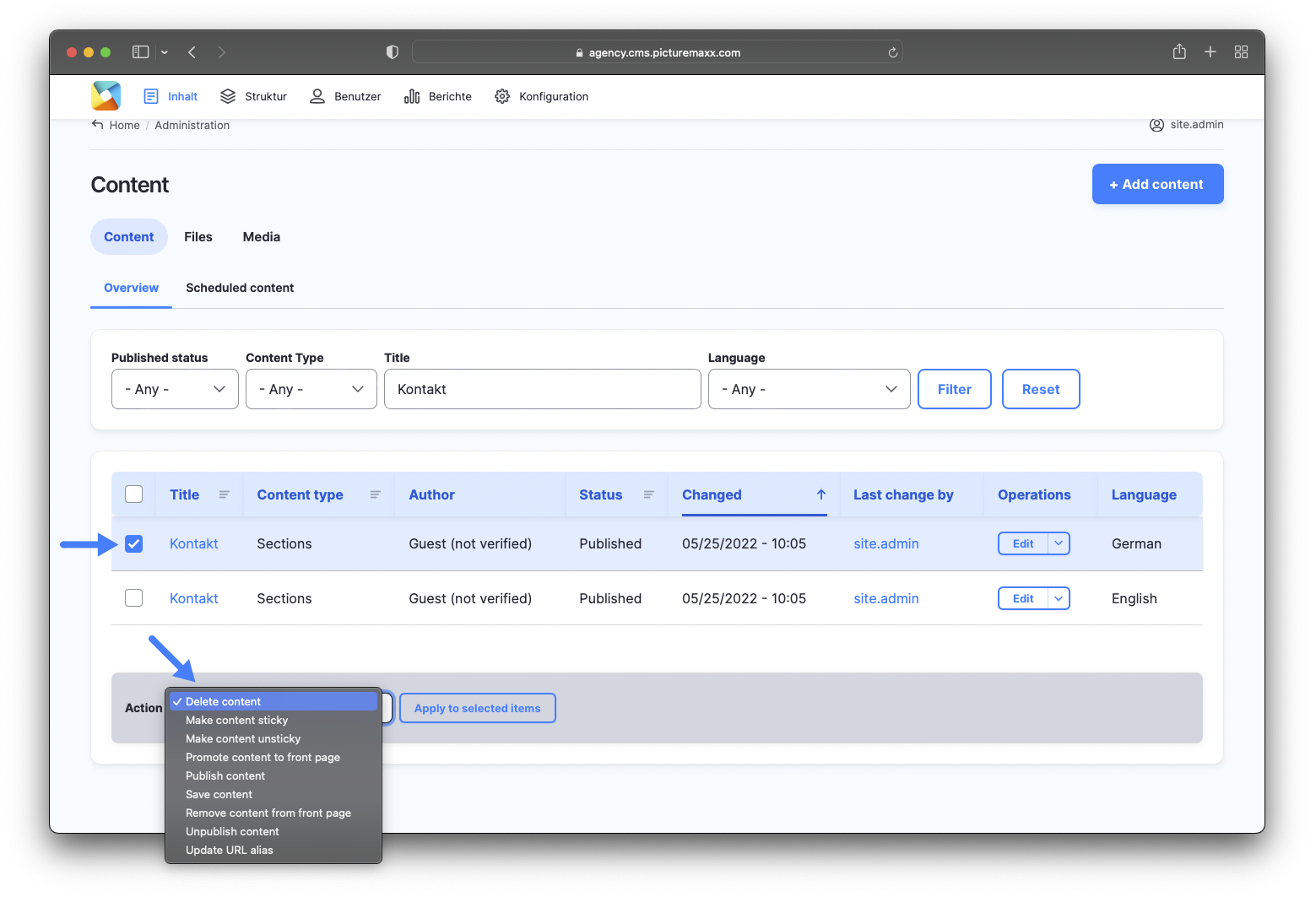Click the Konfiguration gear icon
1316x913 pixels.
tap(502, 96)
